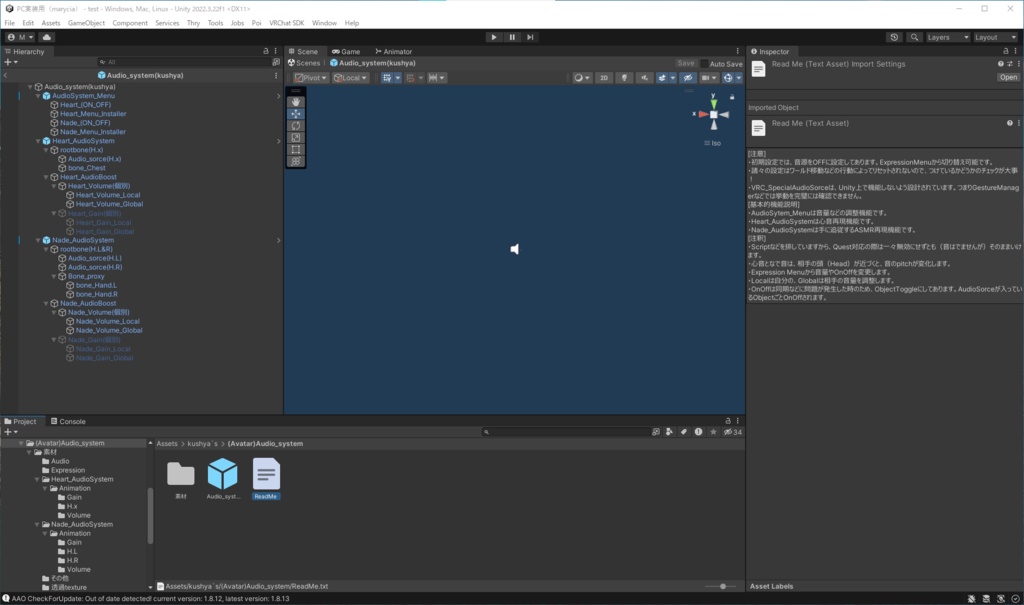Open the Gizmos dropdown arrow
The height and width of the screenshot is (605, 1024).
click(739, 78)
